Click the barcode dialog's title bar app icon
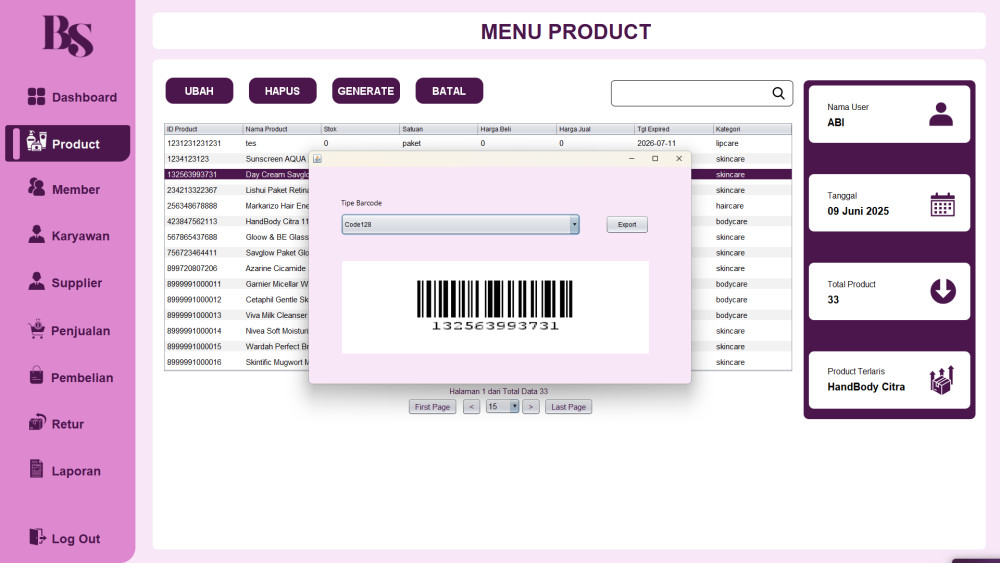Screen dimensions: 1000x563 coord(317,159)
